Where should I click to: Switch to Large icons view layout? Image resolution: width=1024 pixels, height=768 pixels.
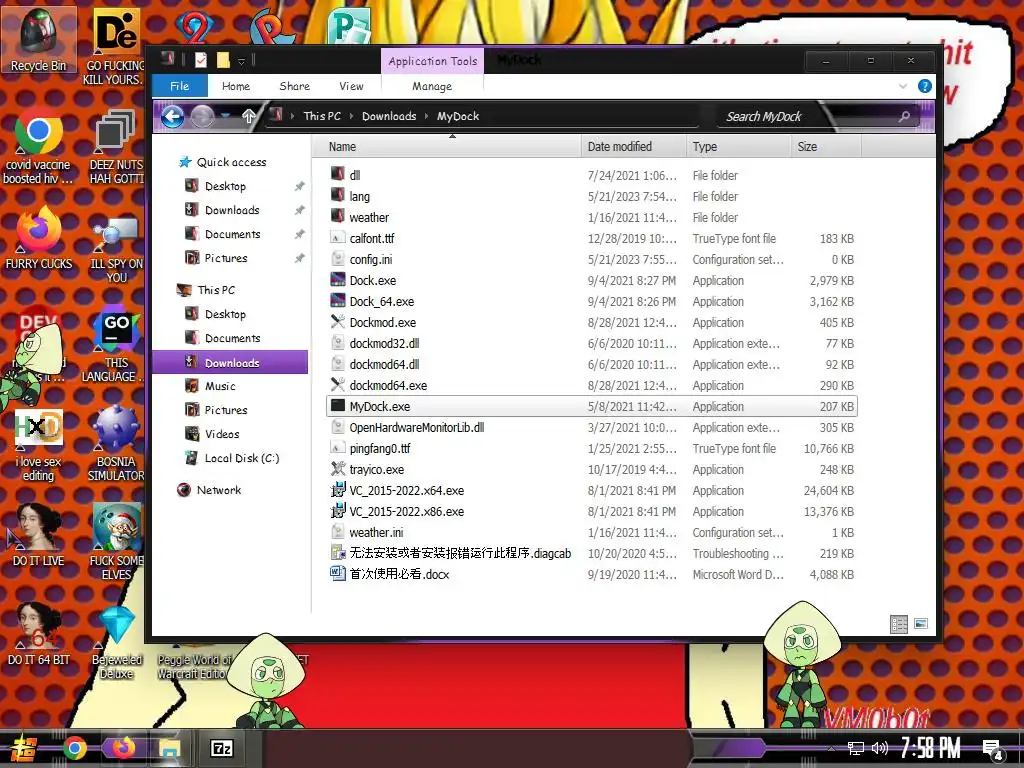pyautogui.click(x=920, y=624)
